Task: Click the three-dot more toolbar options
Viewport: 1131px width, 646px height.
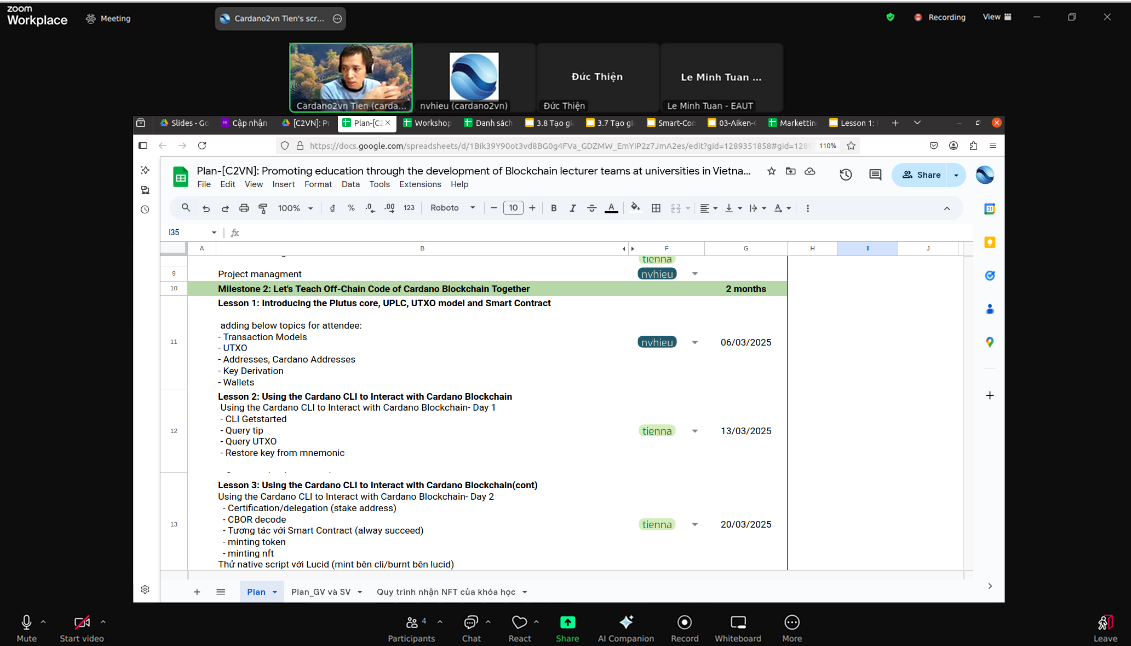Action: click(x=807, y=208)
